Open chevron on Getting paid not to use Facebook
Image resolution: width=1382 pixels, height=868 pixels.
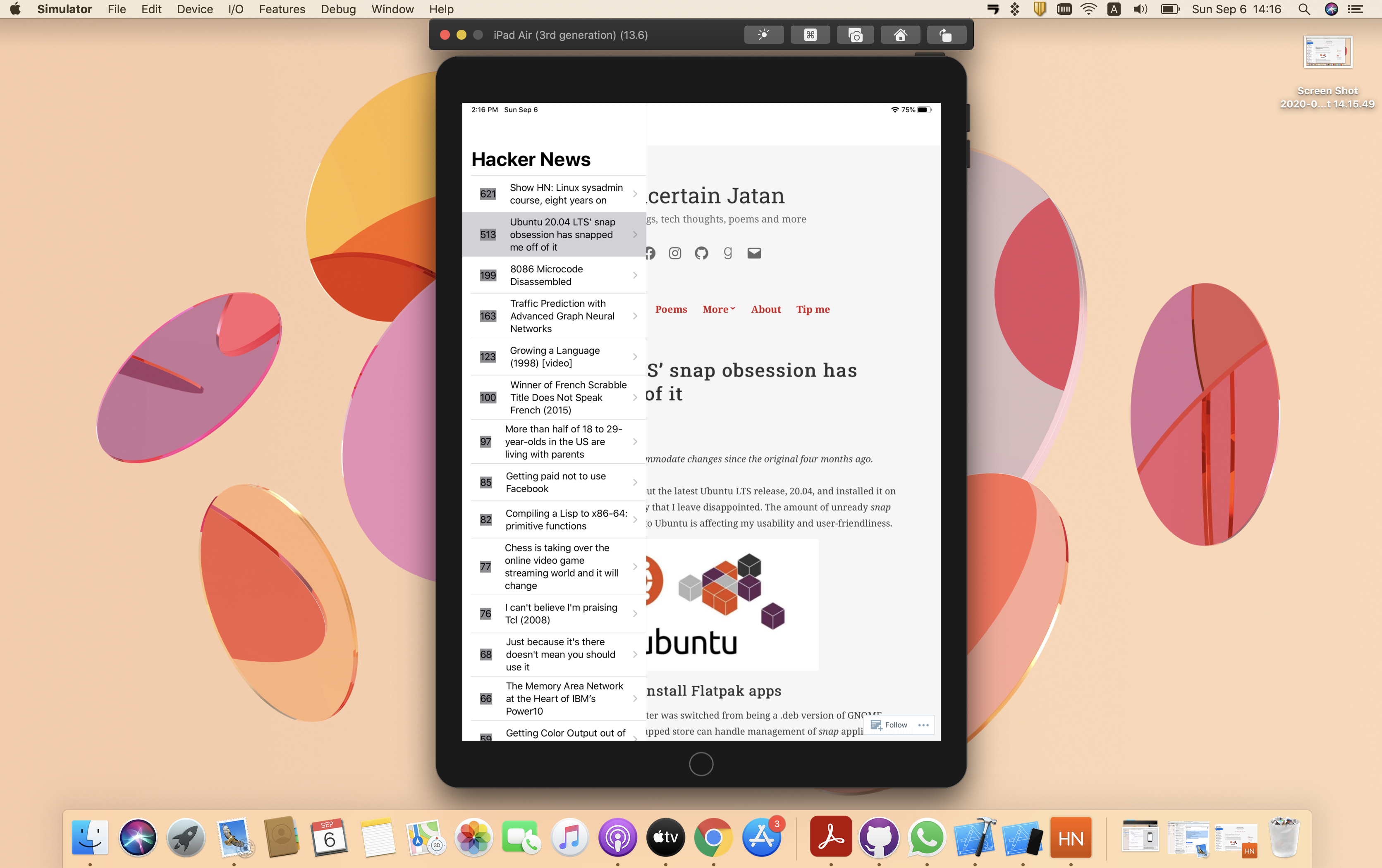pyautogui.click(x=635, y=482)
